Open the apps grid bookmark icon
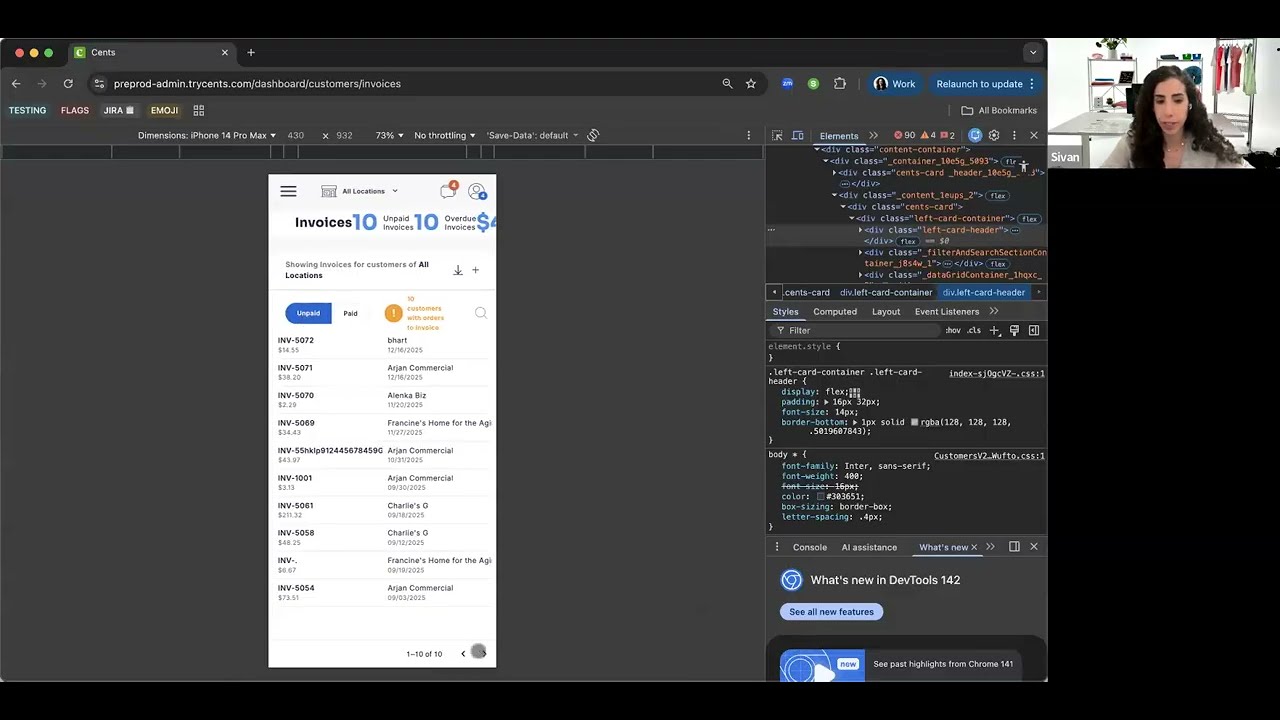This screenshot has height=720, width=1280. 199,110
